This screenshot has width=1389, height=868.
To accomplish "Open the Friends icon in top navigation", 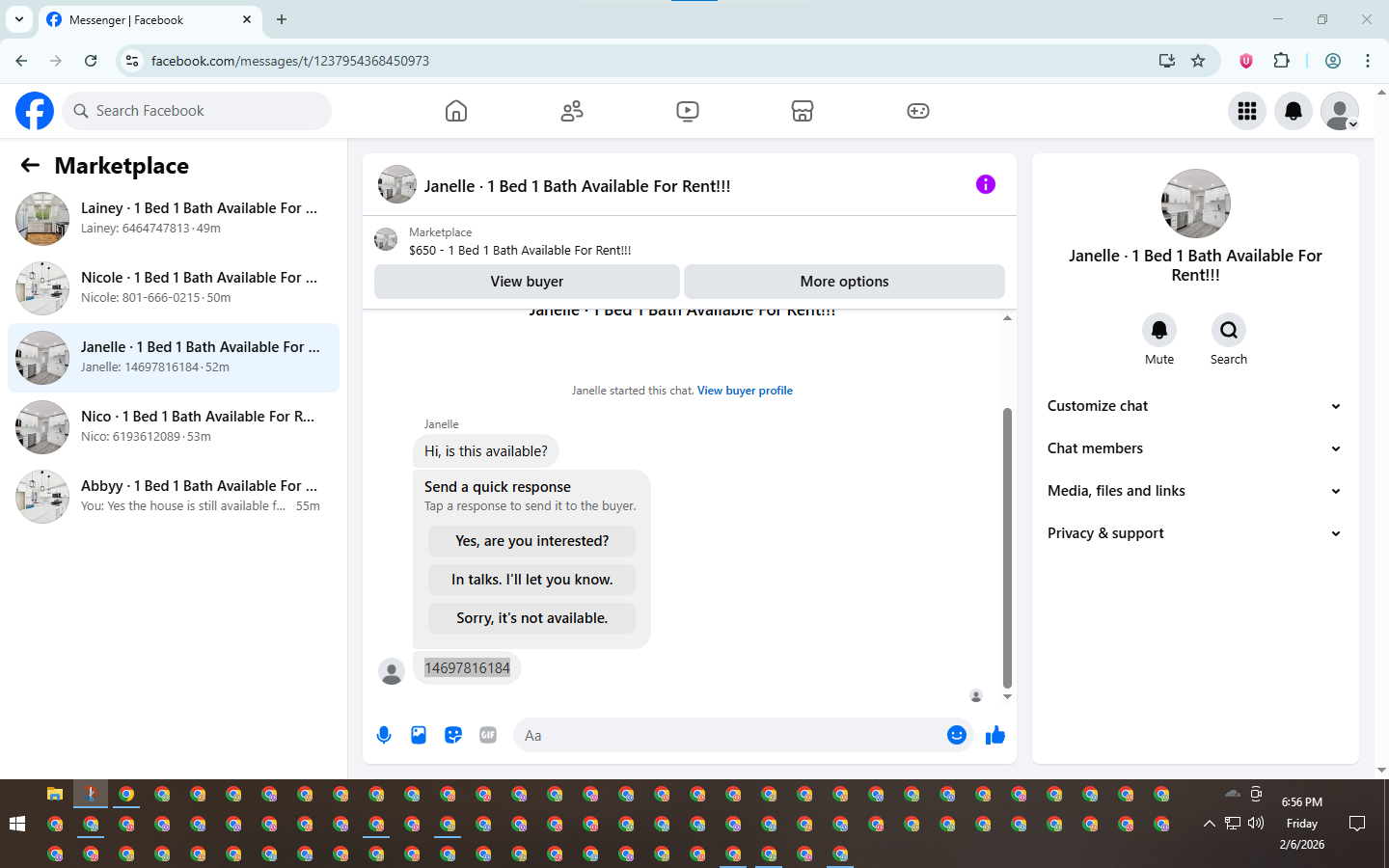I will tap(572, 111).
